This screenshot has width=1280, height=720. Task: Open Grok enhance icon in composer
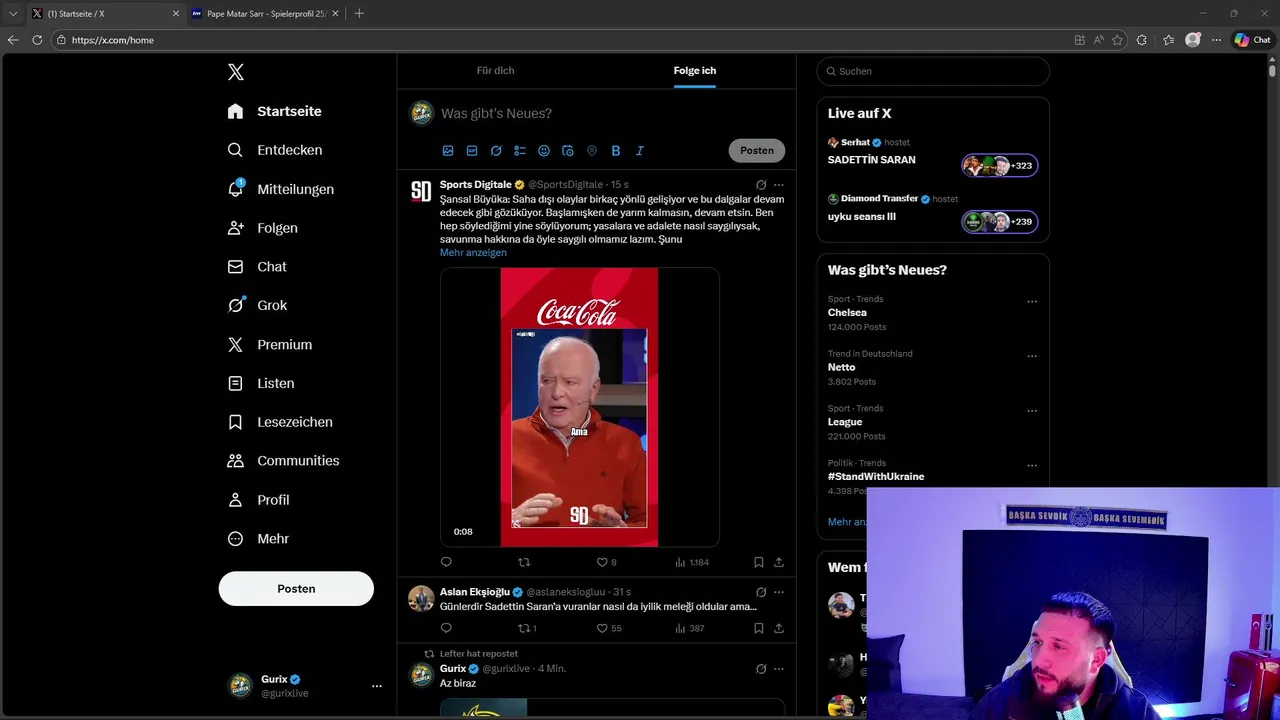tap(496, 151)
